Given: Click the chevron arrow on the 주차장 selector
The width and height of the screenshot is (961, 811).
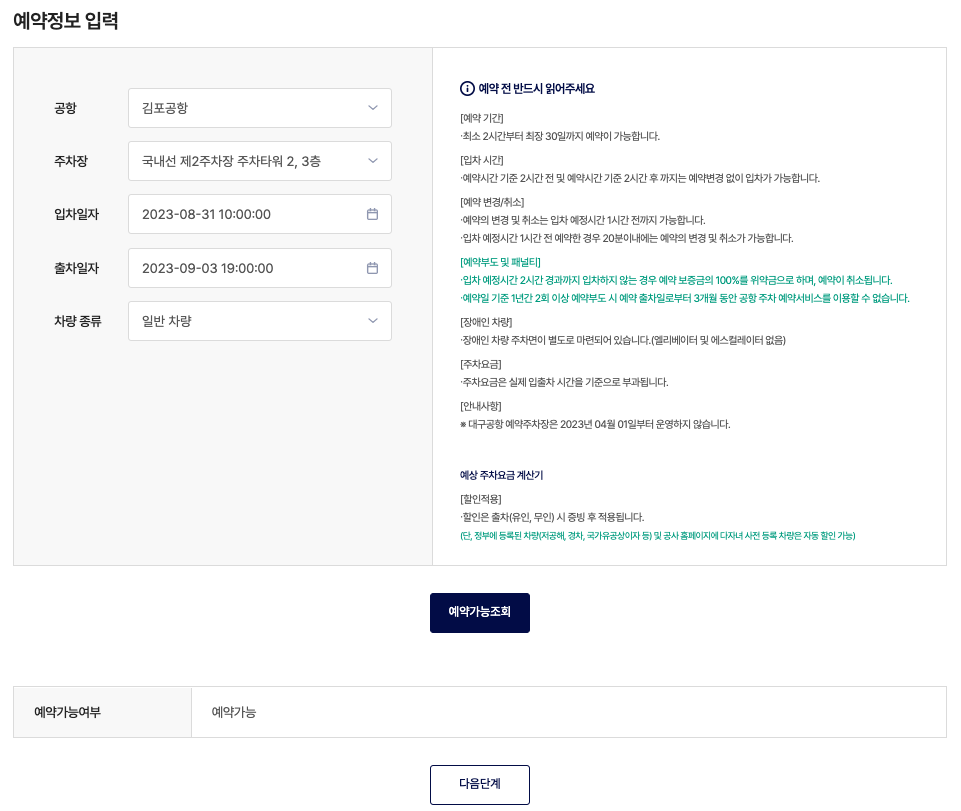Looking at the screenshot, I should tap(373, 161).
